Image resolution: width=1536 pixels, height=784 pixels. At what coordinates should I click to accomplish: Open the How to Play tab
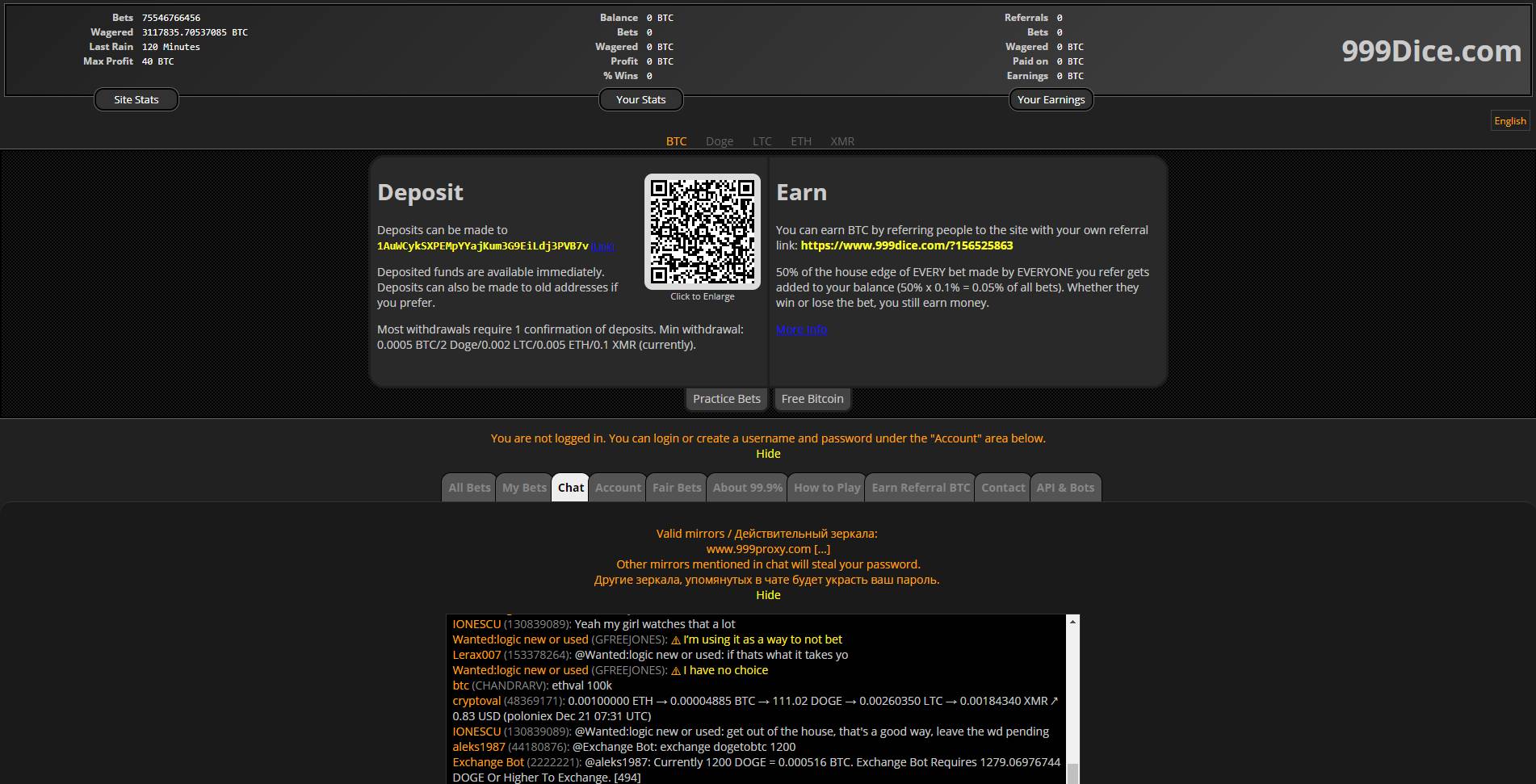[x=826, y=488]
